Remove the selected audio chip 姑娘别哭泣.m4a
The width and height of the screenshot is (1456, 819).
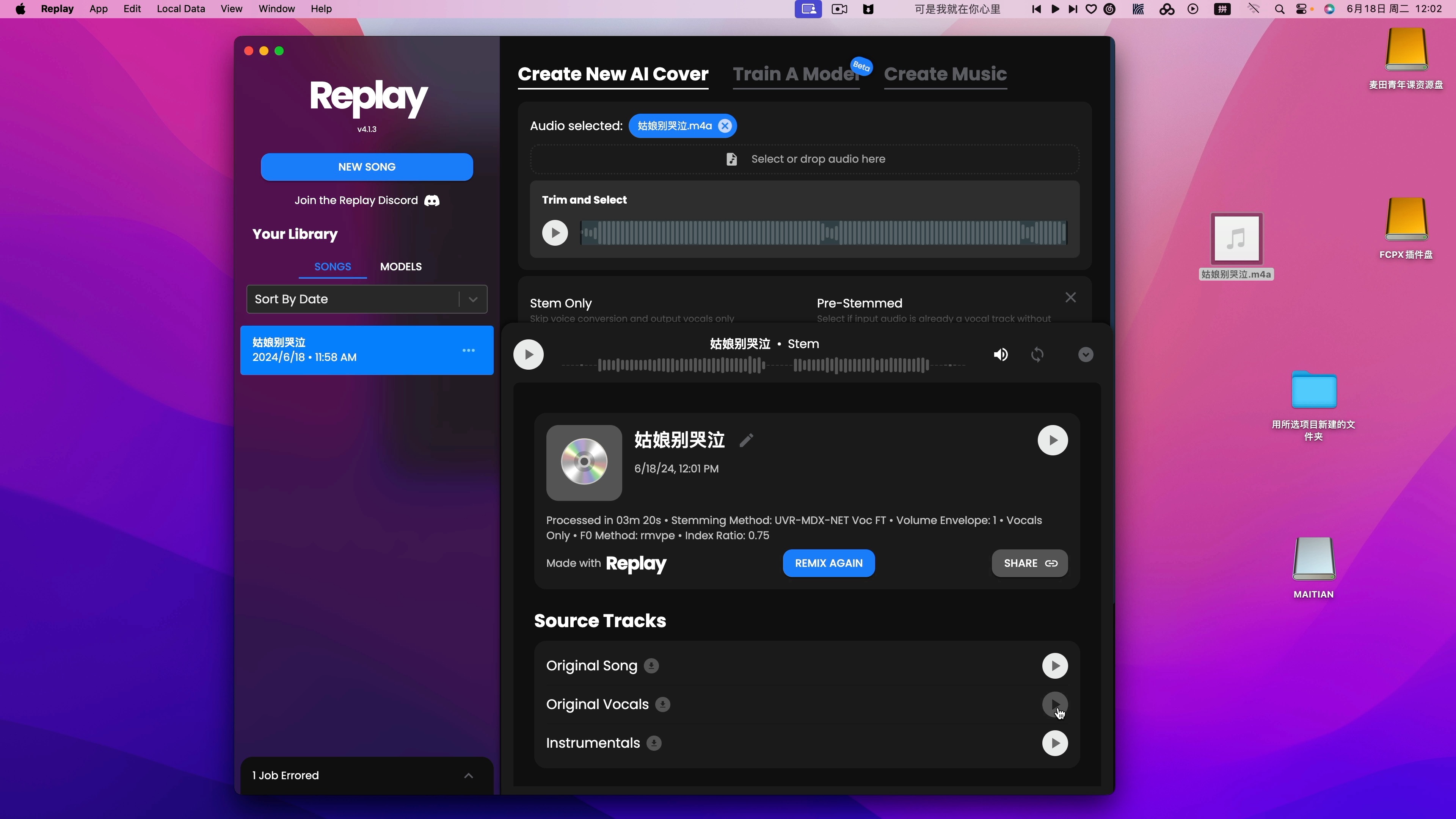pos(725,126)
